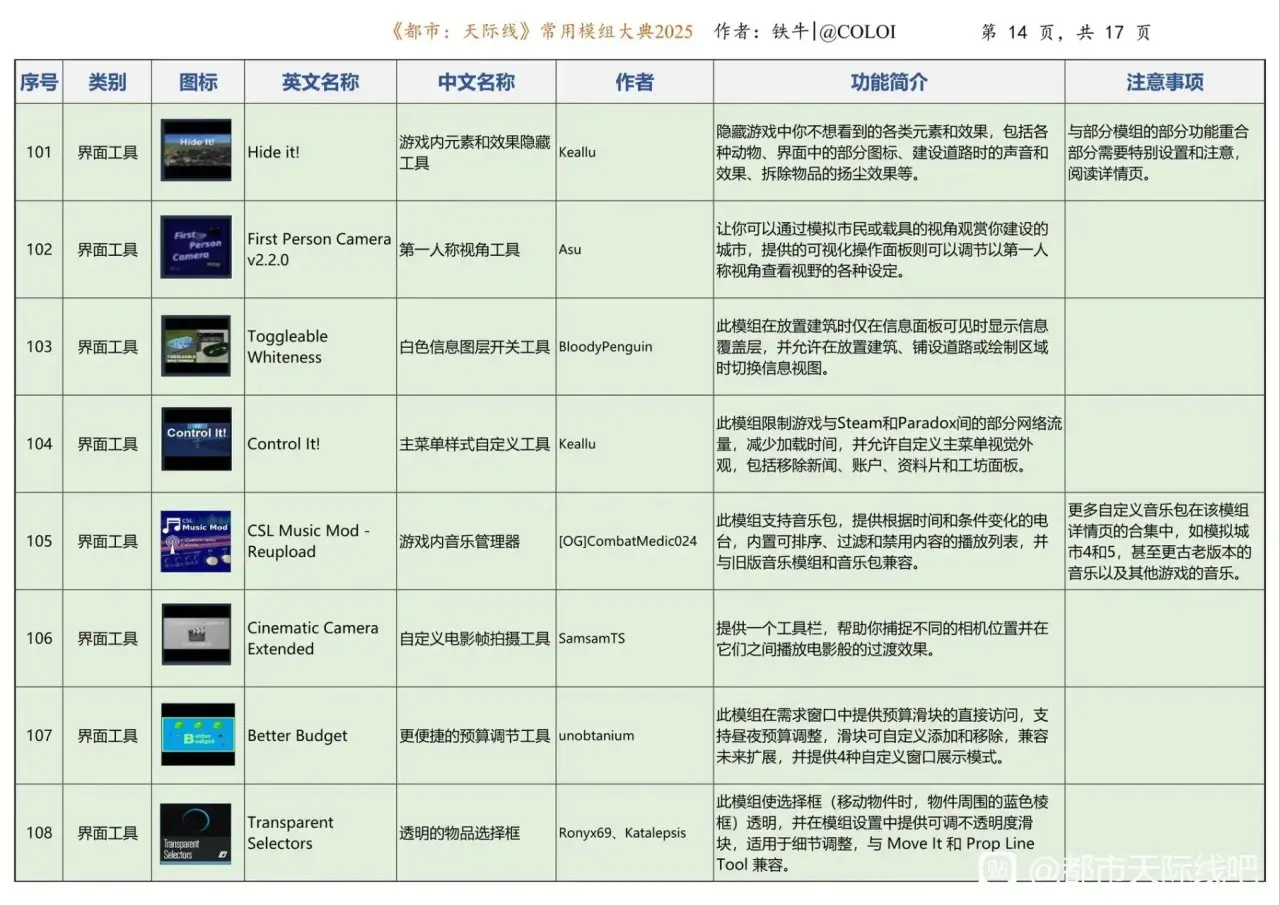Open the CSL Music Mod icon
Screen dimensions: 1280x905
(x=196, y=541)
